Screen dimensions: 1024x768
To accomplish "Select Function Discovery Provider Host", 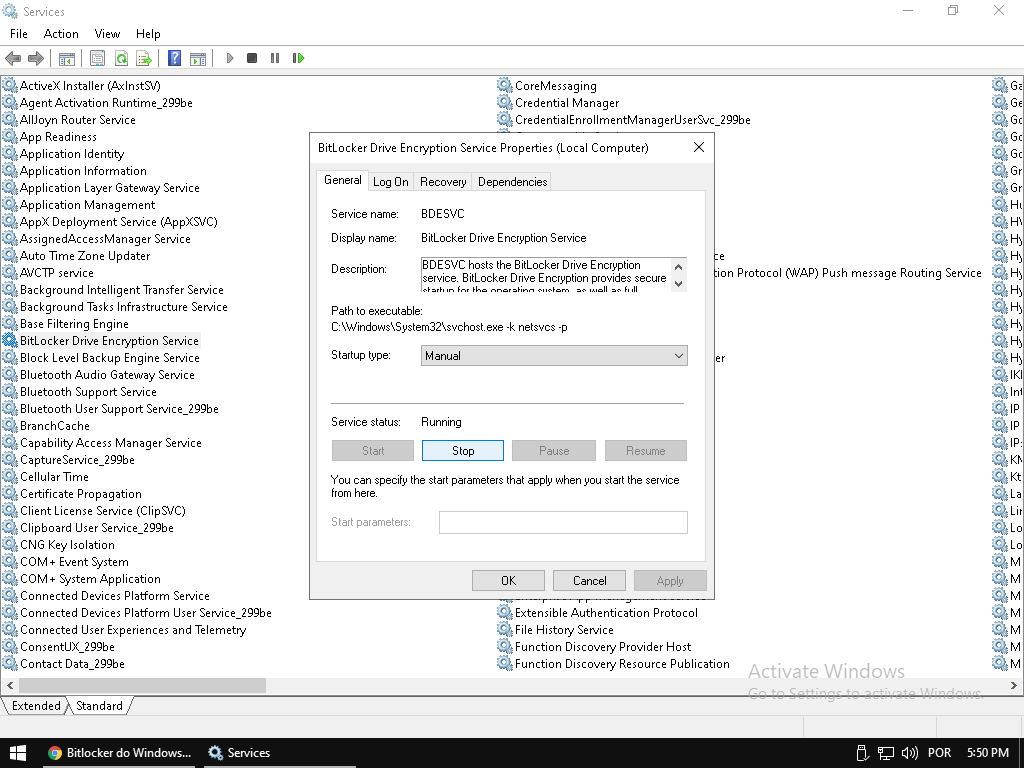I will pyautogui.click(x=594, y=647).
